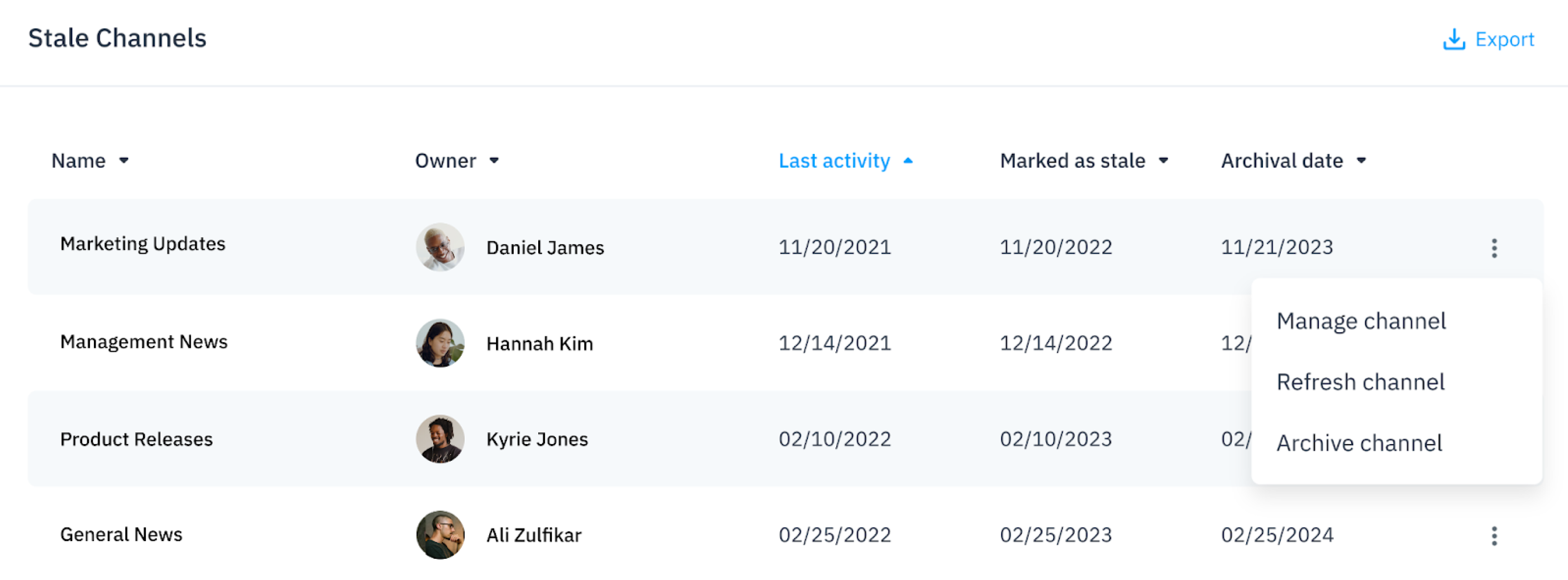Click Hannah Kim profile picture
The width and height of the screenshot is (1568, 580).
coord(440,343)
